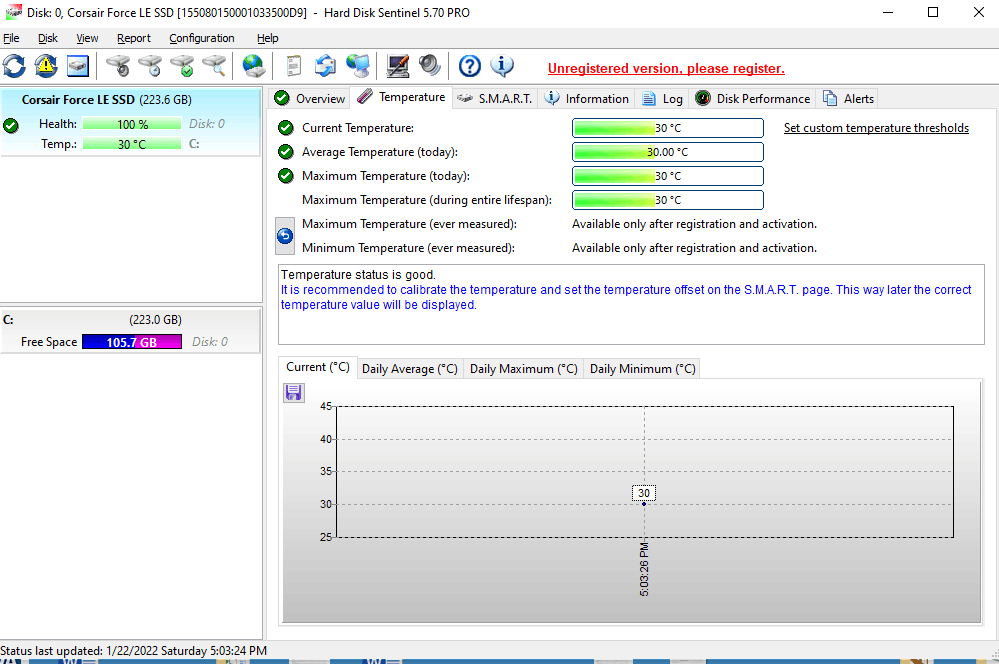
Task: Click the information speech bubble icon
Action: [x=502, y=66]
